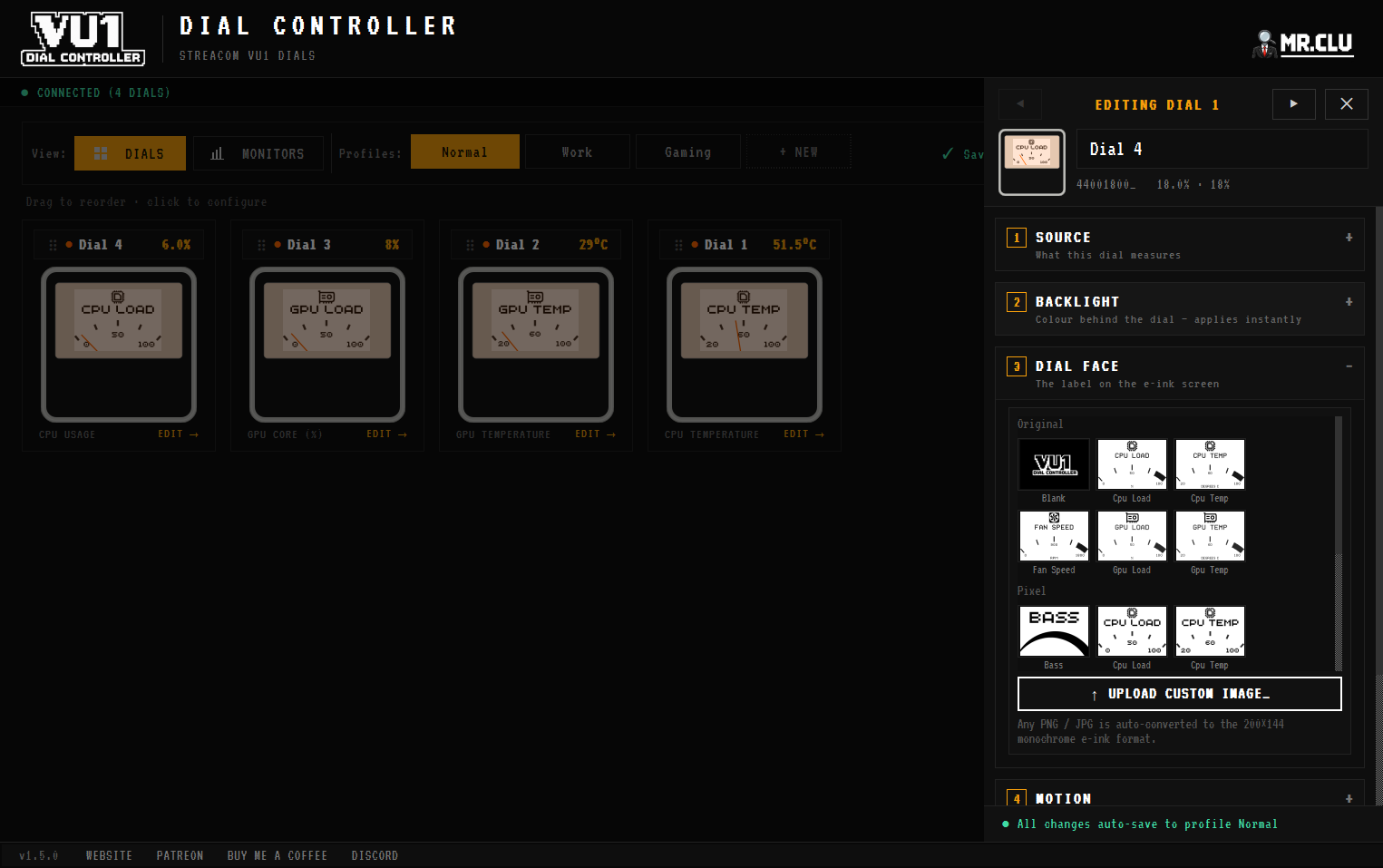Click Edit on the Dial 4 card
Screen dimensions: 1383x868
pyautogui.click(x=178, y=434)
